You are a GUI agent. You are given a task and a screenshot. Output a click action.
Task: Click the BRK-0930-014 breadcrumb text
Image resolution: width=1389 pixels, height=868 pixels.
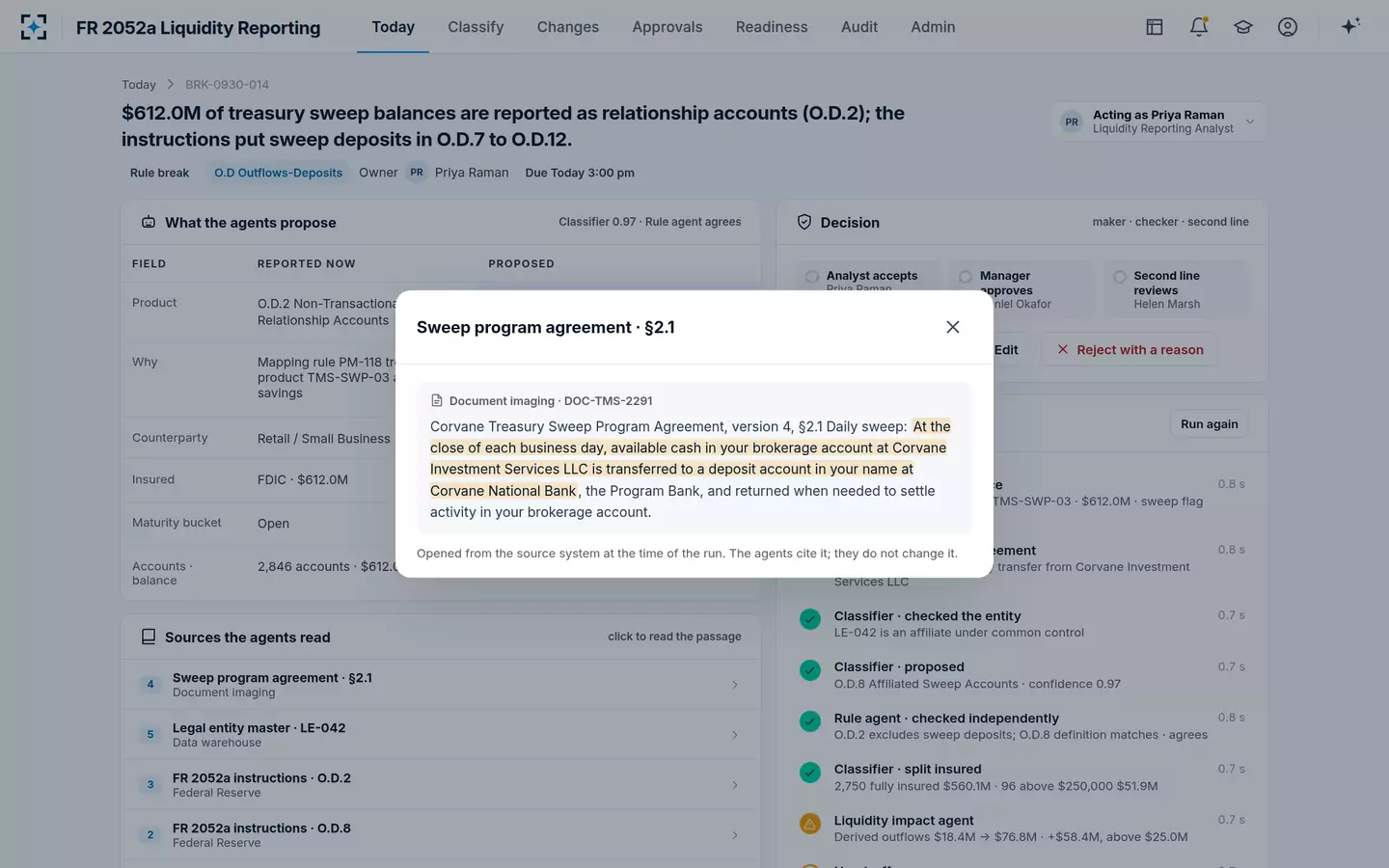point(227,85)
